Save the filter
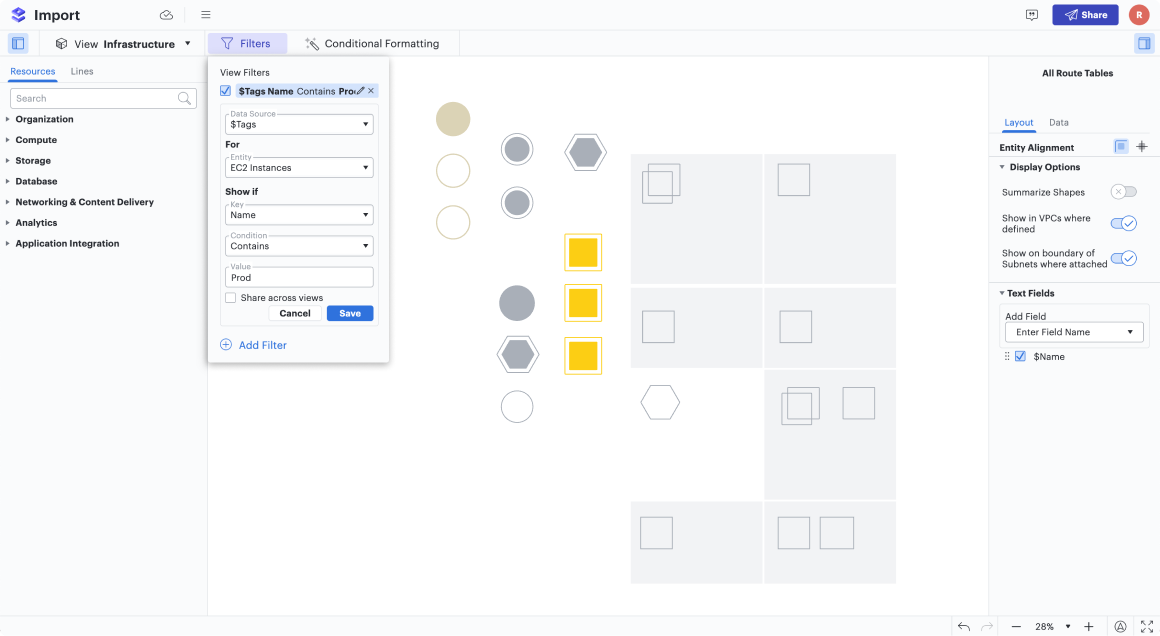This screenshot has height=636, width=1160. click(x=350, y=314)
